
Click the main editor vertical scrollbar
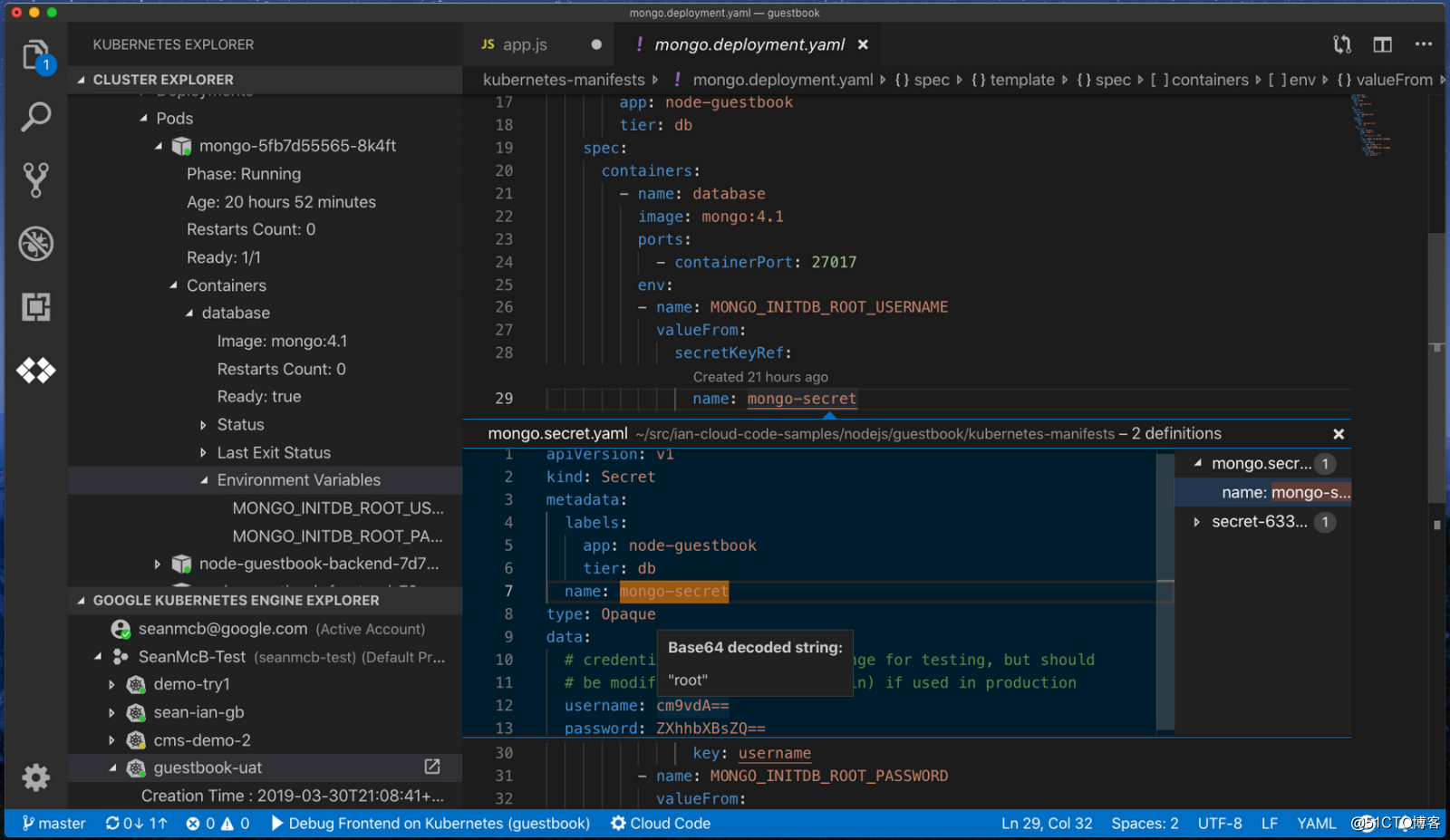point(1436,368)
